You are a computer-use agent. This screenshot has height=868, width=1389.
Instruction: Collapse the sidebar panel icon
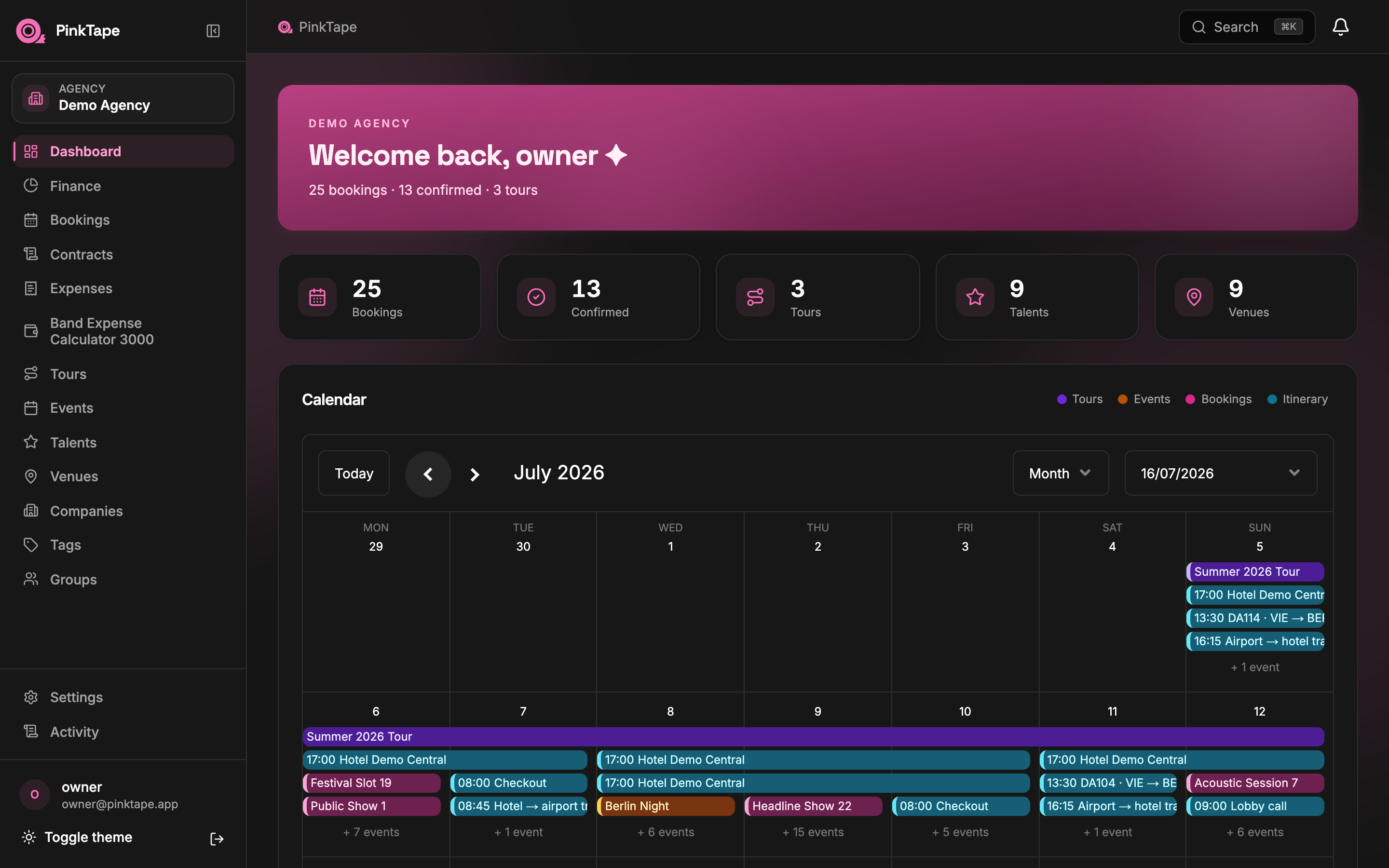[213, 31]
